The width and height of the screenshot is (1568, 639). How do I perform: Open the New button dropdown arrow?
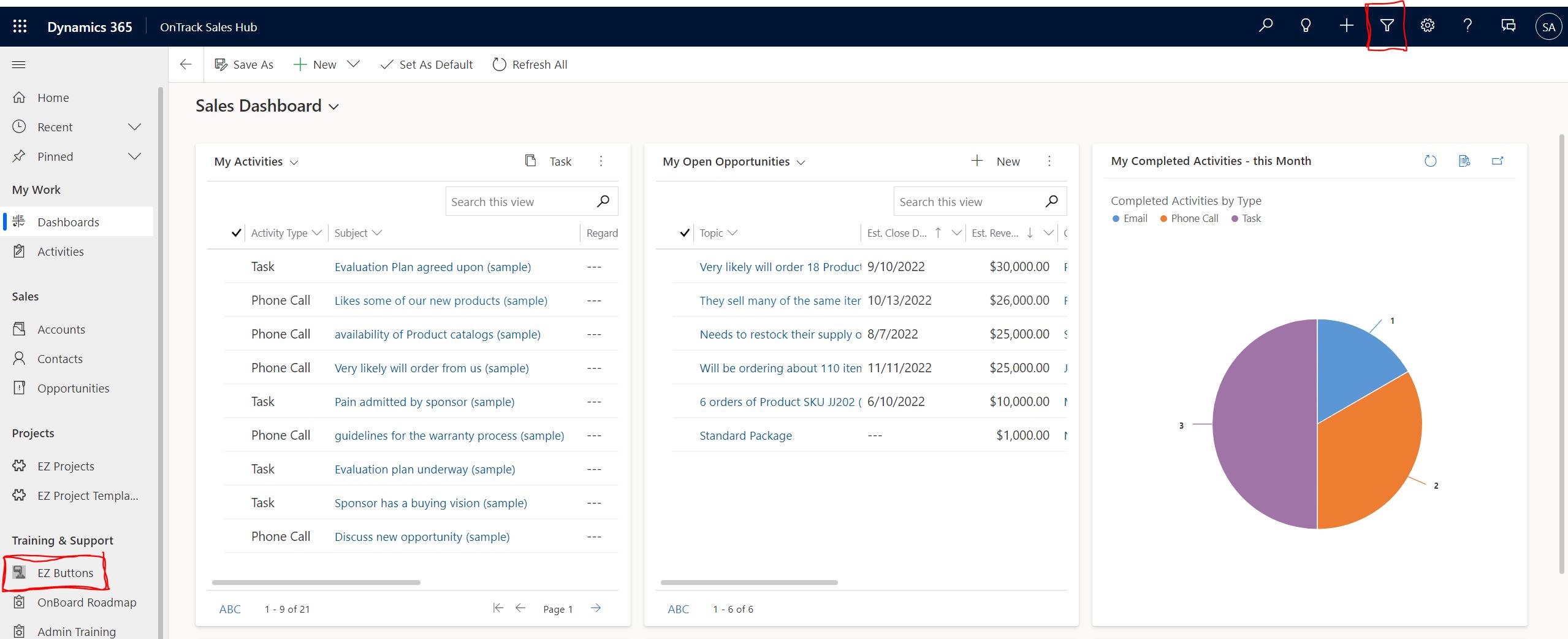(353, 64)
